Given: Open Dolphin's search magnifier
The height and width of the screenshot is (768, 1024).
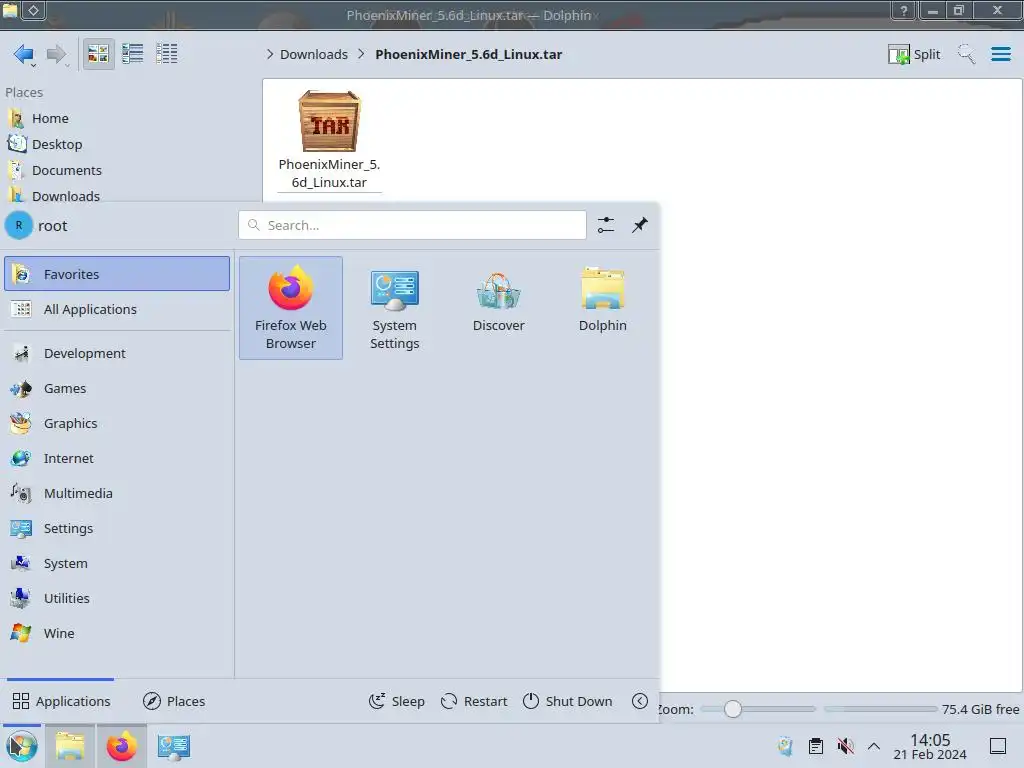Looking at the screenshot, I should coord(966,54).
